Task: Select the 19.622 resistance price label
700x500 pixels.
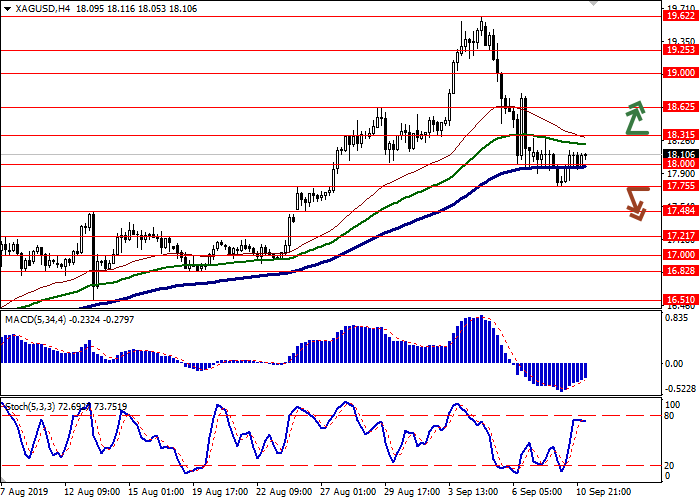Action: (x=680, y=16)
